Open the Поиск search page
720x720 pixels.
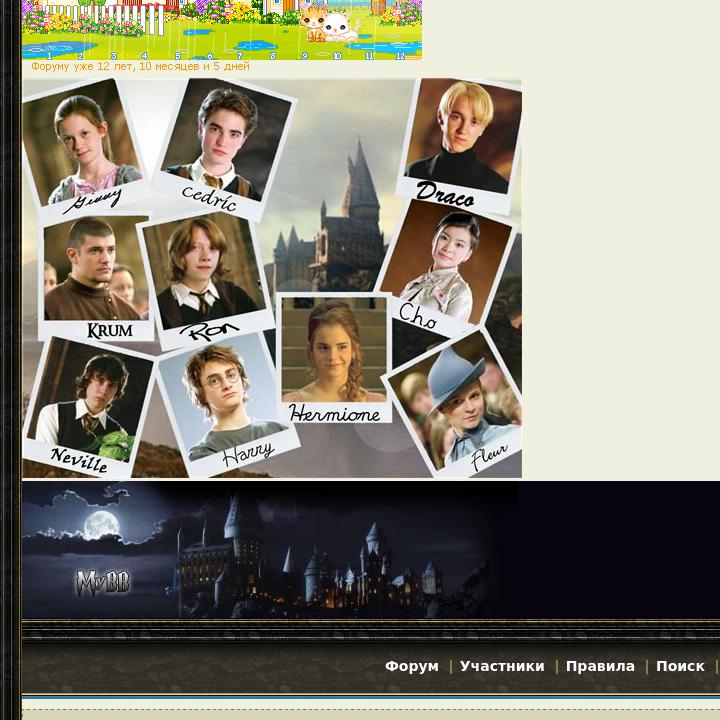click(680, 666)
